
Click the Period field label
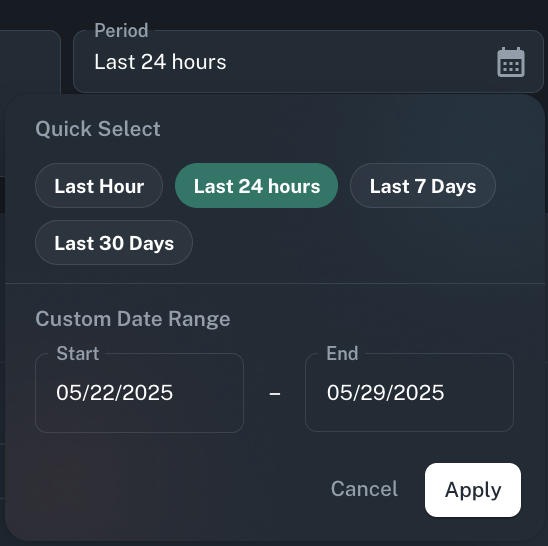121,30
